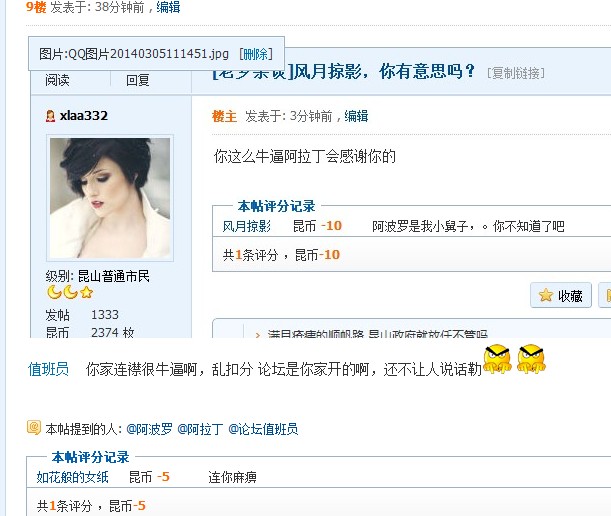Click the xlaa332 username link
The image size is (611, 516).
point(84,116)
